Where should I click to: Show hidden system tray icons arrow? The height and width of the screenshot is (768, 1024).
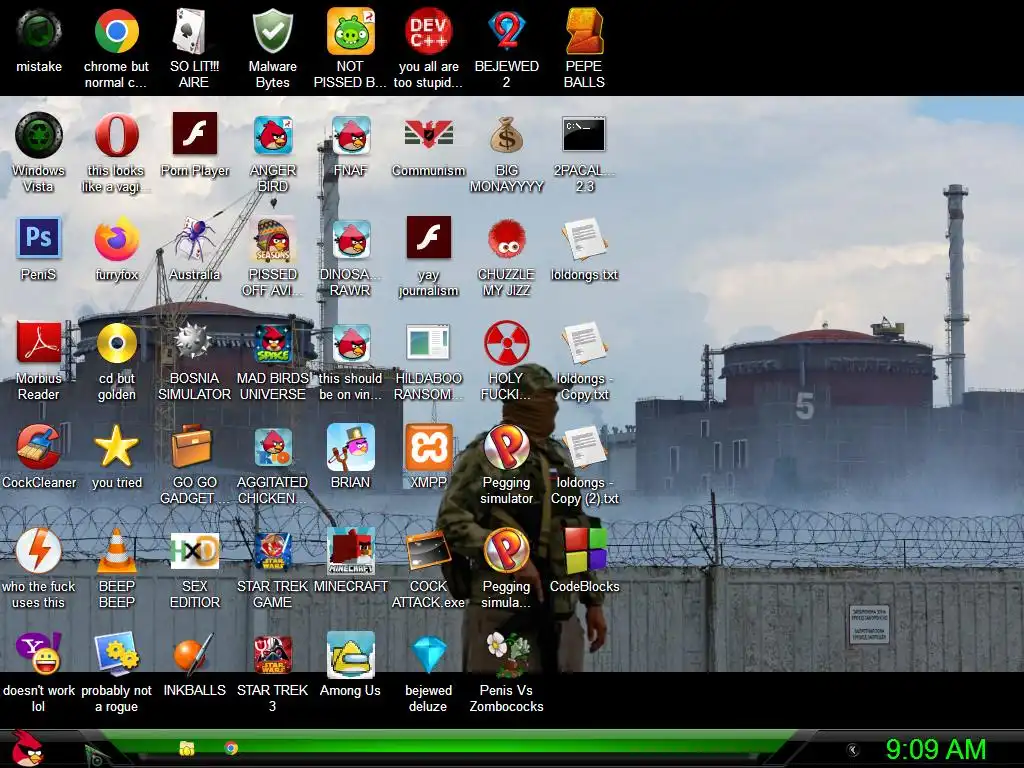[852, 750]
